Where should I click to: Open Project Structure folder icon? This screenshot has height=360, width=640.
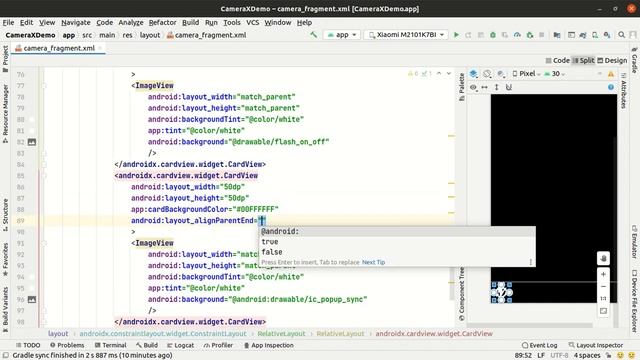[x=556, y=35]
